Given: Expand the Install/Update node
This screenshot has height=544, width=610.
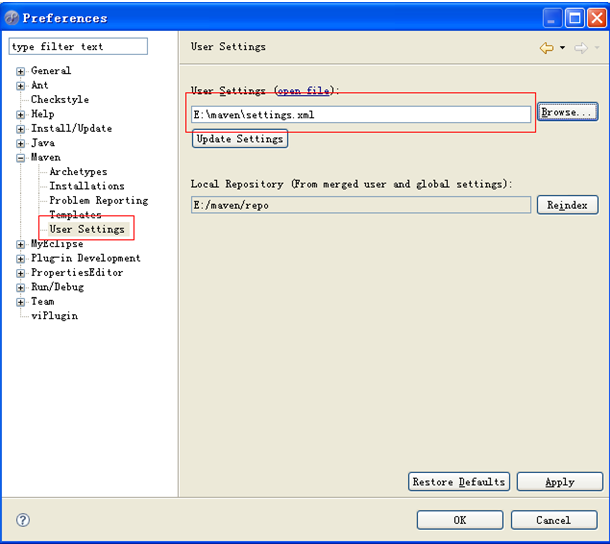Looking at the screenshot, I should coord(21,129).
